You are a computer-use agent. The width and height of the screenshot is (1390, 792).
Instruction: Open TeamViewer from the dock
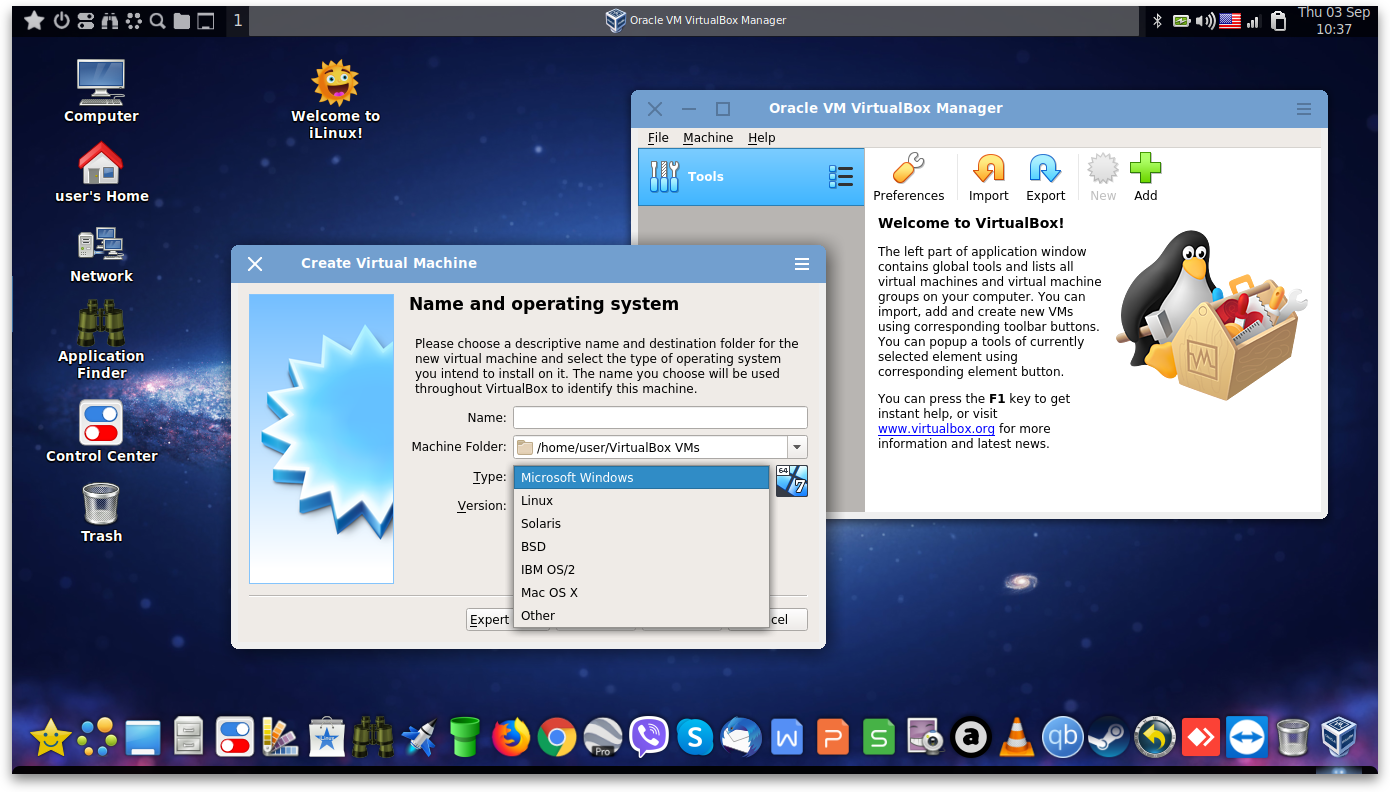tap(1246, 738)
